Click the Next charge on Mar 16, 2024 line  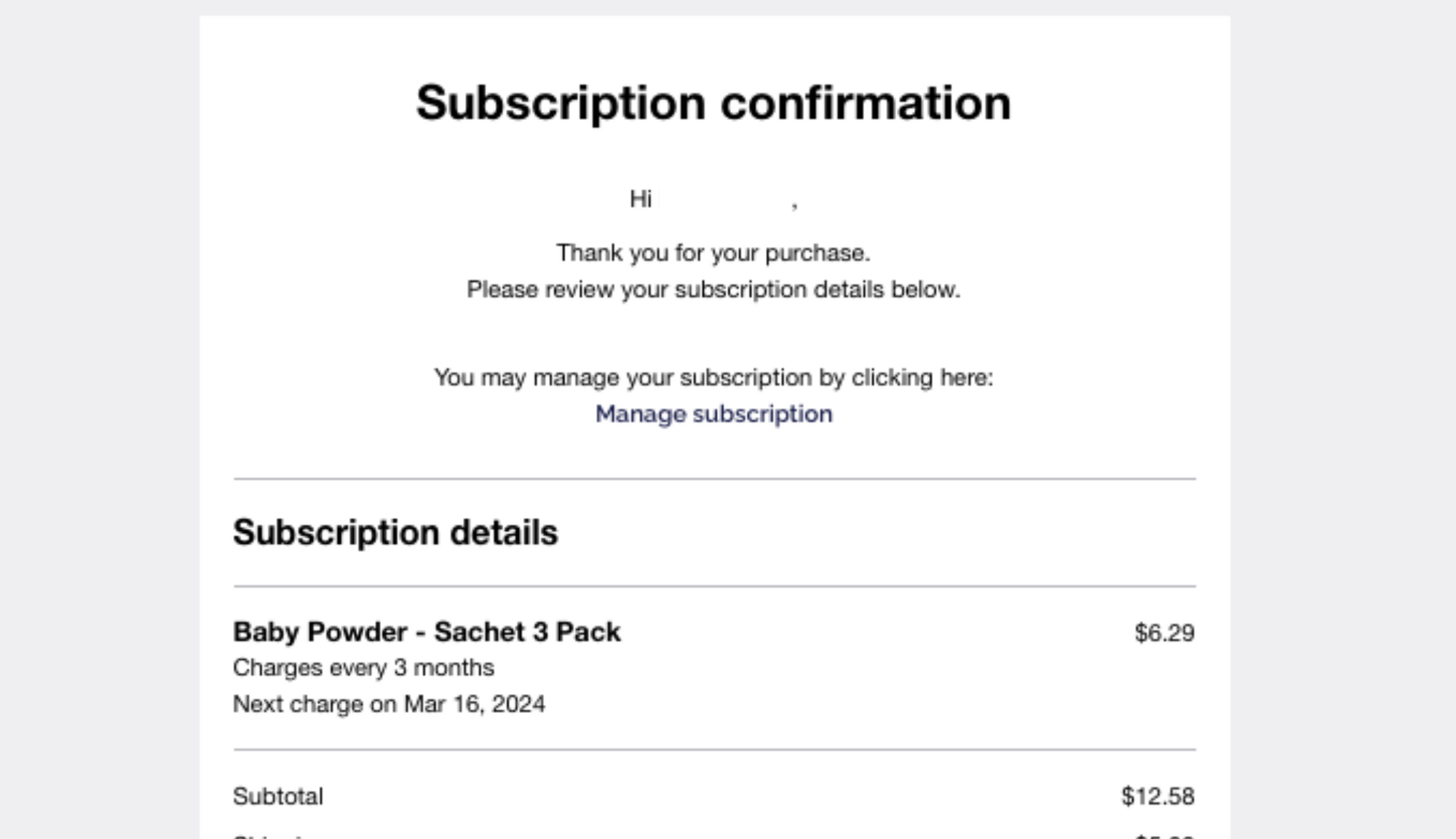pyautogui.click(x=389, y=704)
